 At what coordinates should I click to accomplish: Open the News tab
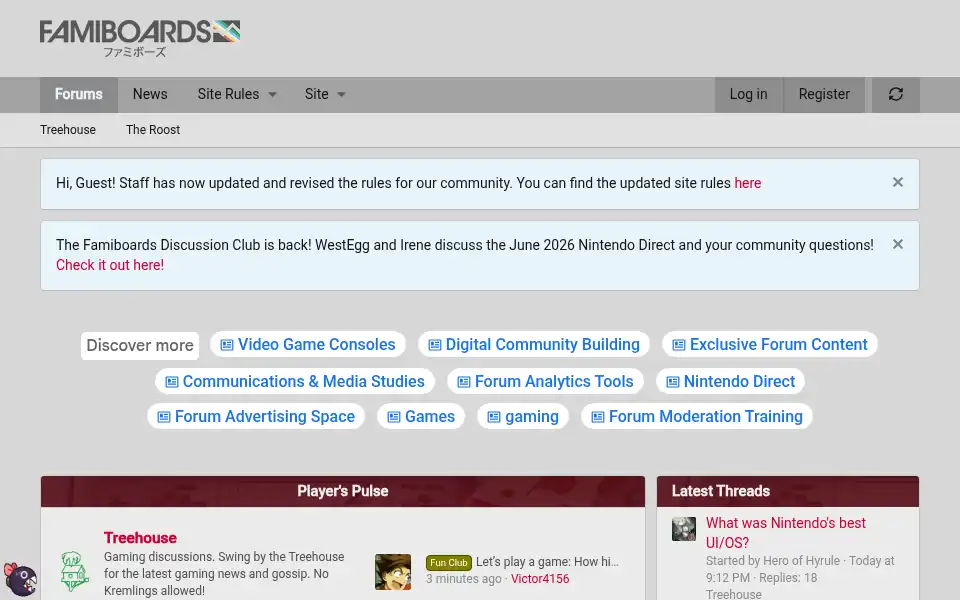click(x=150, y=94)
